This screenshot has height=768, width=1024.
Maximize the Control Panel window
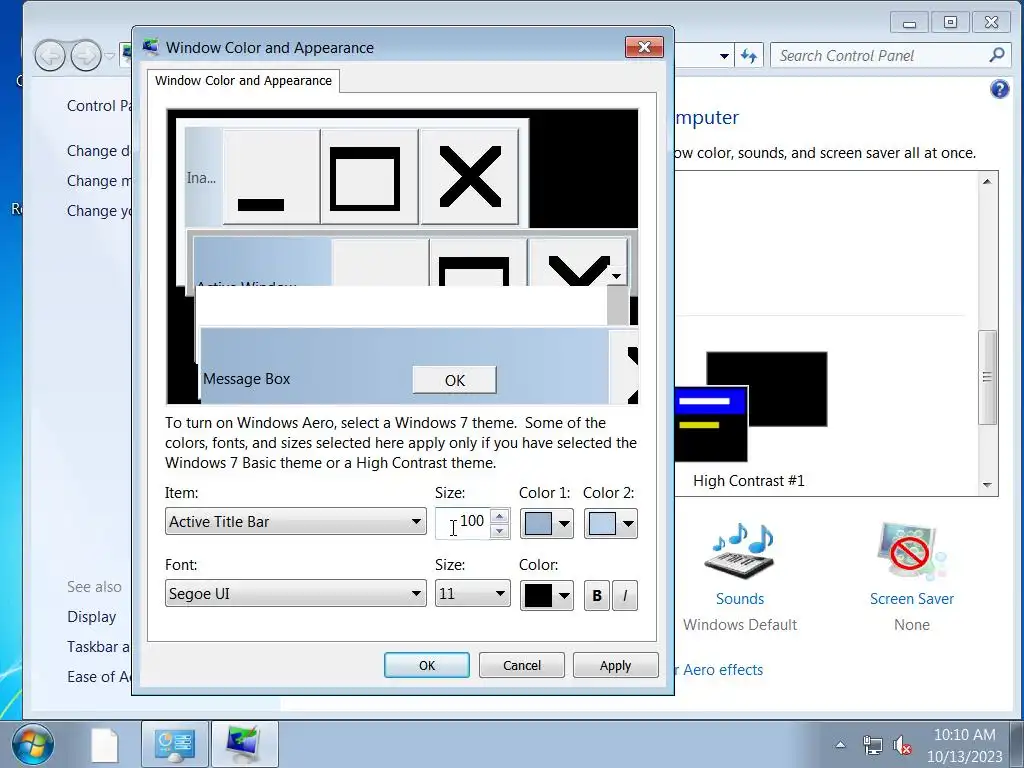950,22
